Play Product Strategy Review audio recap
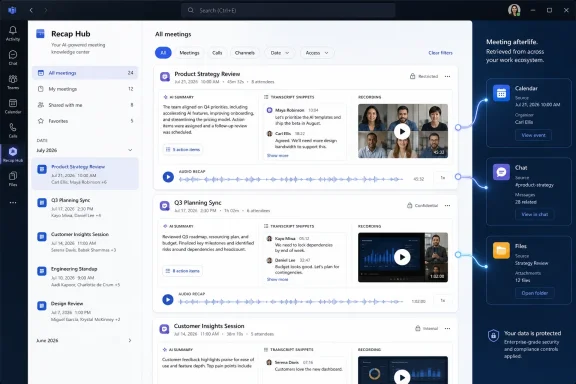Image resolution: width=576 pixels, height=384 pixels. tap(168, 177)
